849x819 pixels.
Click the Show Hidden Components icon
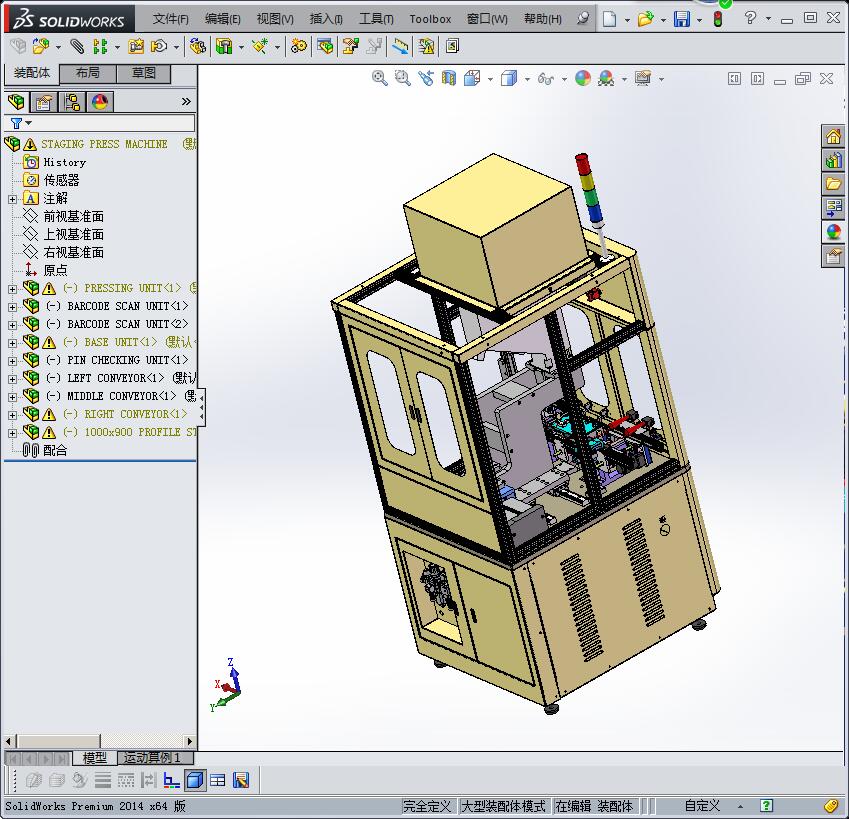198,47
